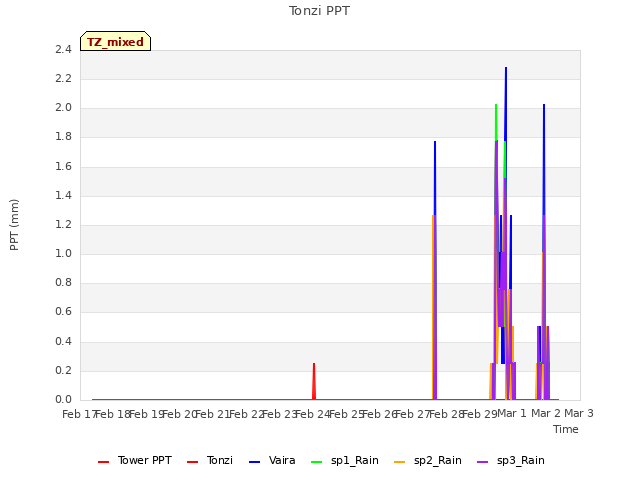640x480 pixels.
Task: Click the Time x-axis label
Action: tap(566, 429)
